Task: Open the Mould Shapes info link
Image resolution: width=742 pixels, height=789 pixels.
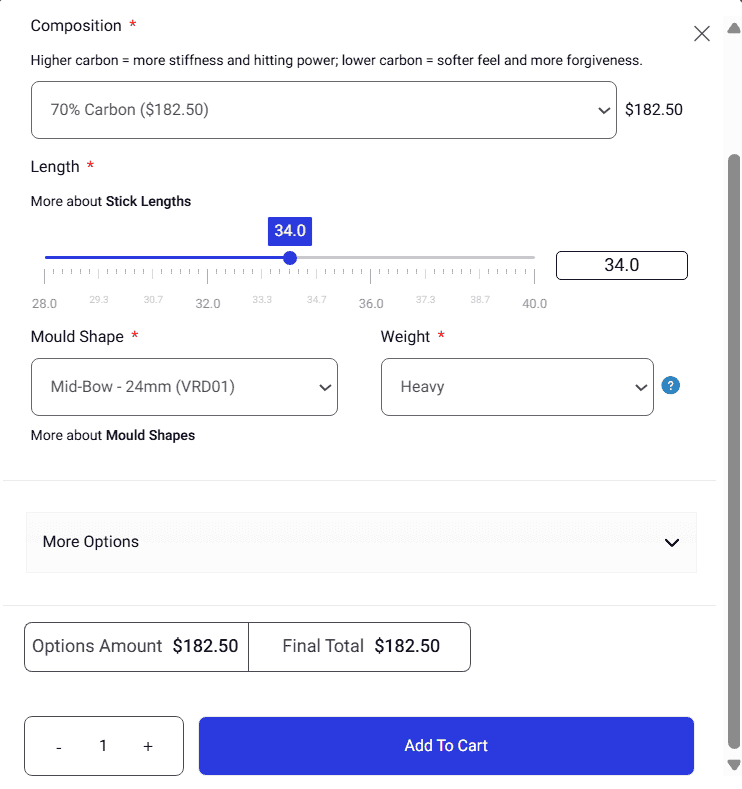Action: tap(150, 435)
